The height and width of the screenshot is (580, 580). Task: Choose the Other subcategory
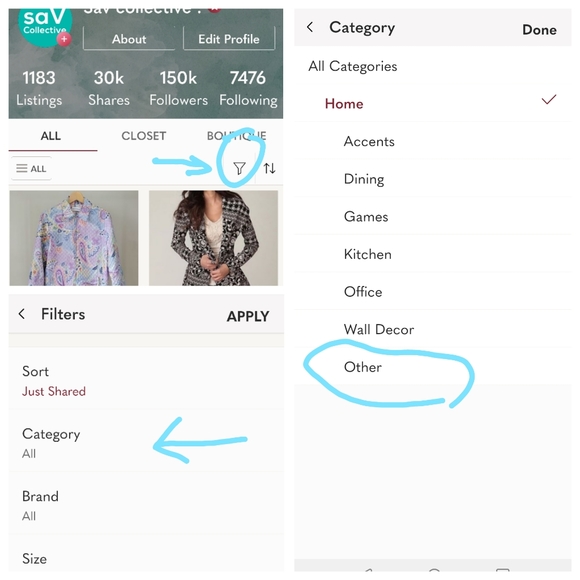point(433,367)
